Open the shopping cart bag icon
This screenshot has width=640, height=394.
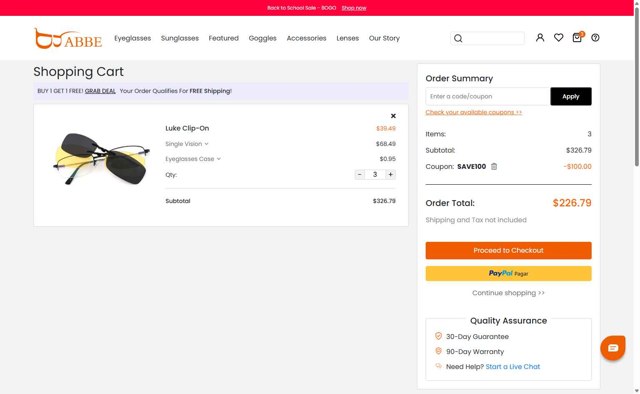coord(577,38)
